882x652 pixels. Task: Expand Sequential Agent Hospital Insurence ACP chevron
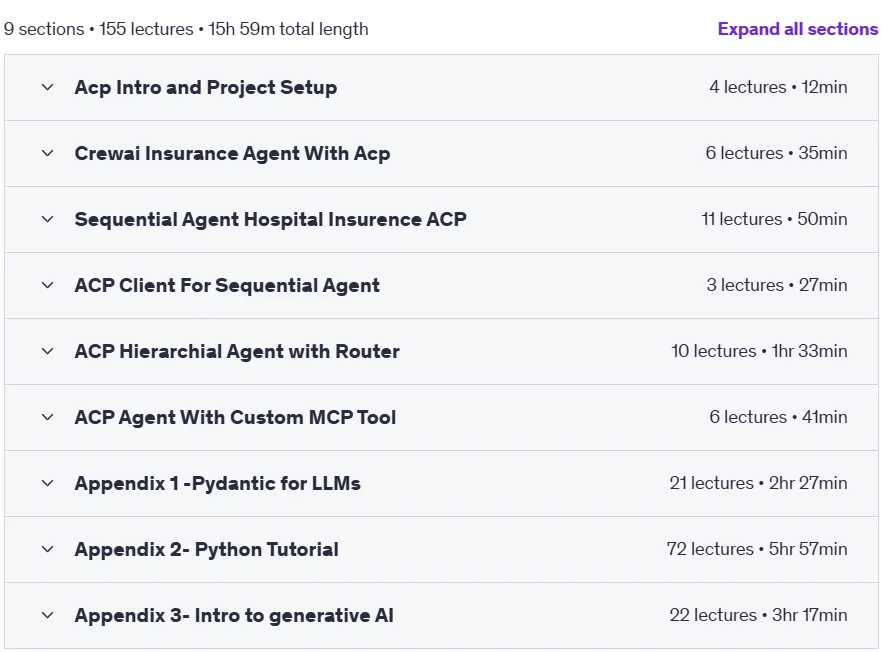point(48,219)
